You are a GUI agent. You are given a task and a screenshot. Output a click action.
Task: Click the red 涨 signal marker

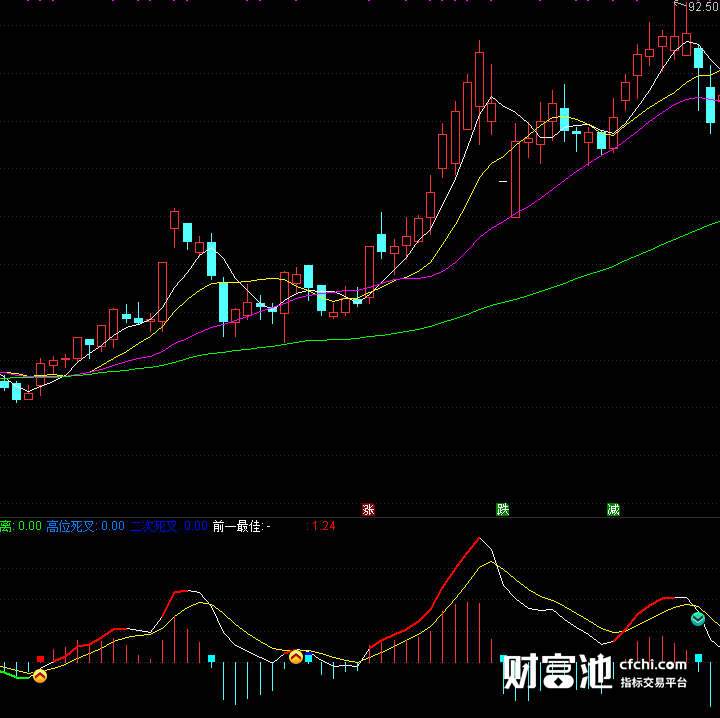[x=368, y=509]
